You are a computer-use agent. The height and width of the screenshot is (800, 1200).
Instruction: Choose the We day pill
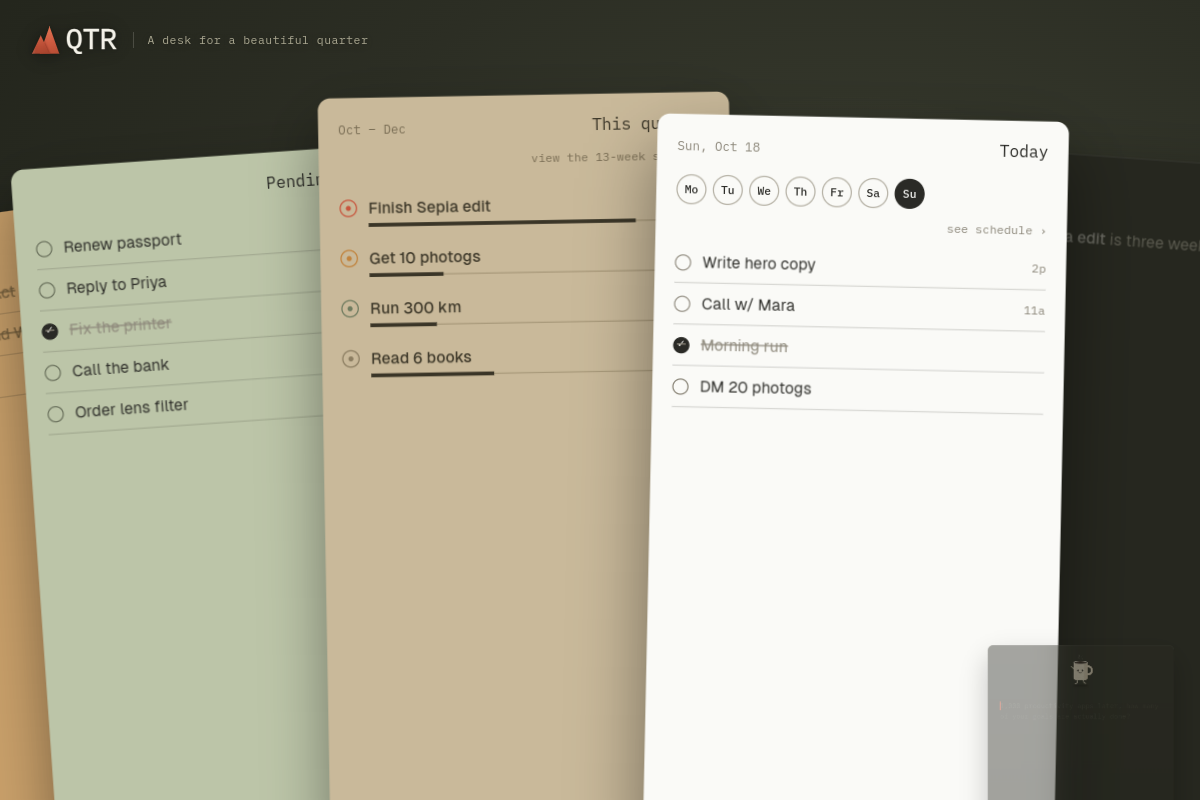(764, 191)
